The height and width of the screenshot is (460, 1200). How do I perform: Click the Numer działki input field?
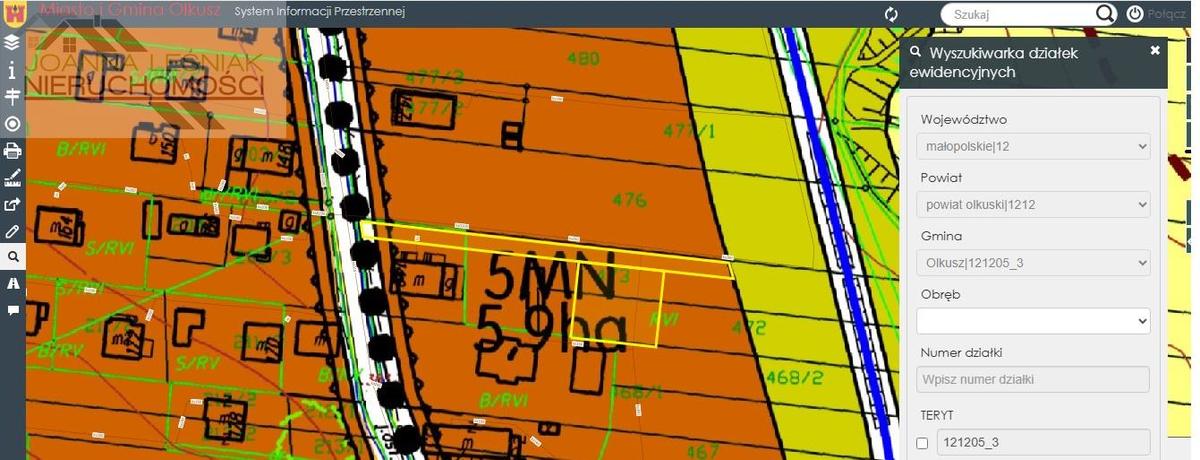point(1033,379)
